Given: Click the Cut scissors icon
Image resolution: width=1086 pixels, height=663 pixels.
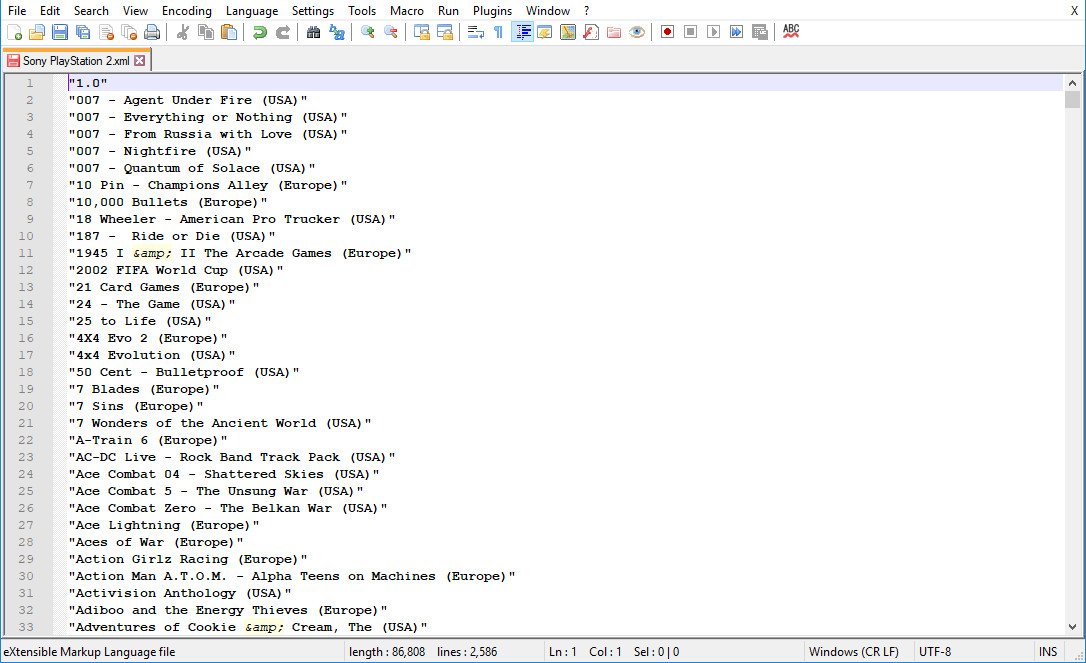Looking at the screenshot, I should [183, 32].
